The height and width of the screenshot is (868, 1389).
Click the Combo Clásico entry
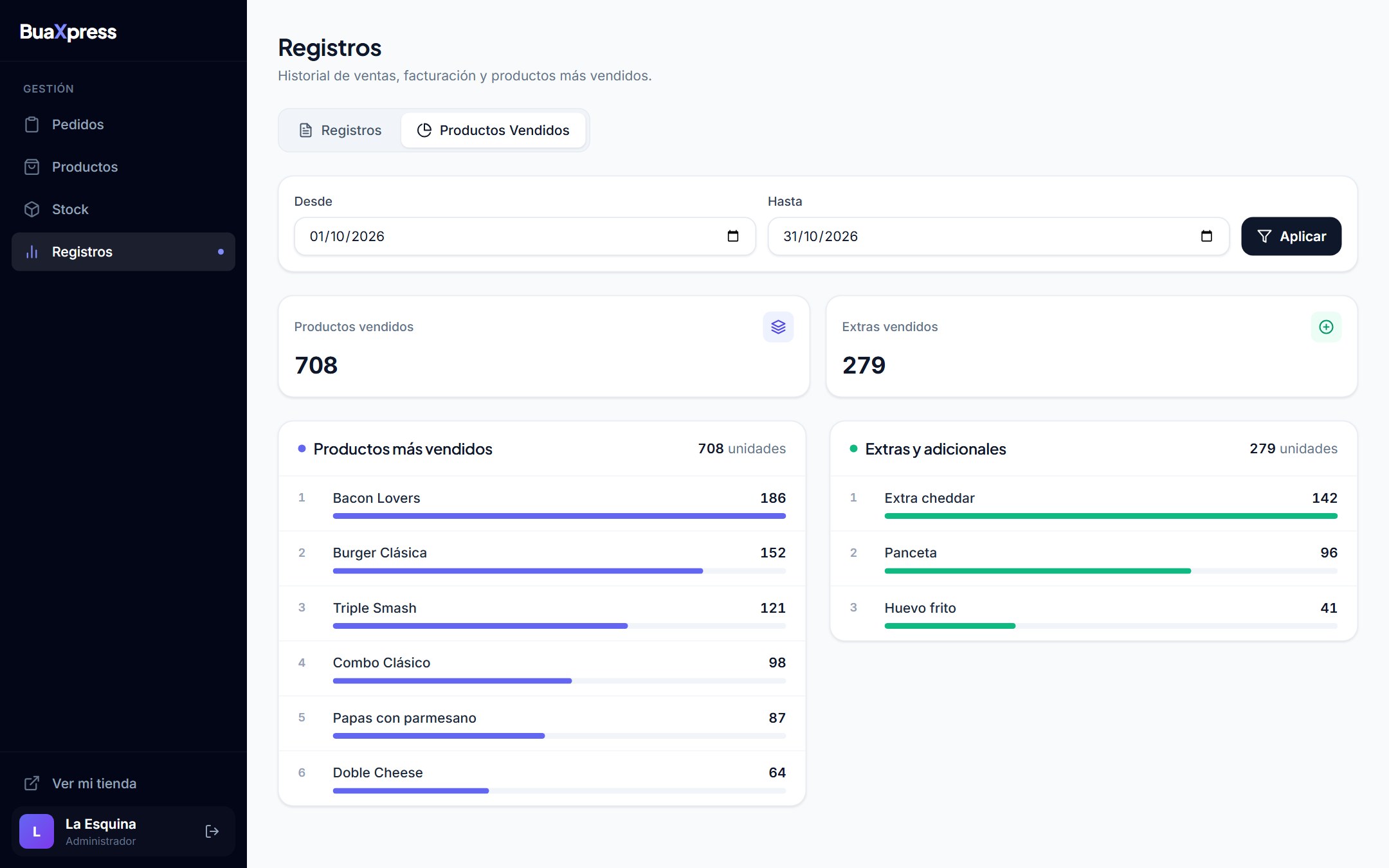[x=382, y=663]
